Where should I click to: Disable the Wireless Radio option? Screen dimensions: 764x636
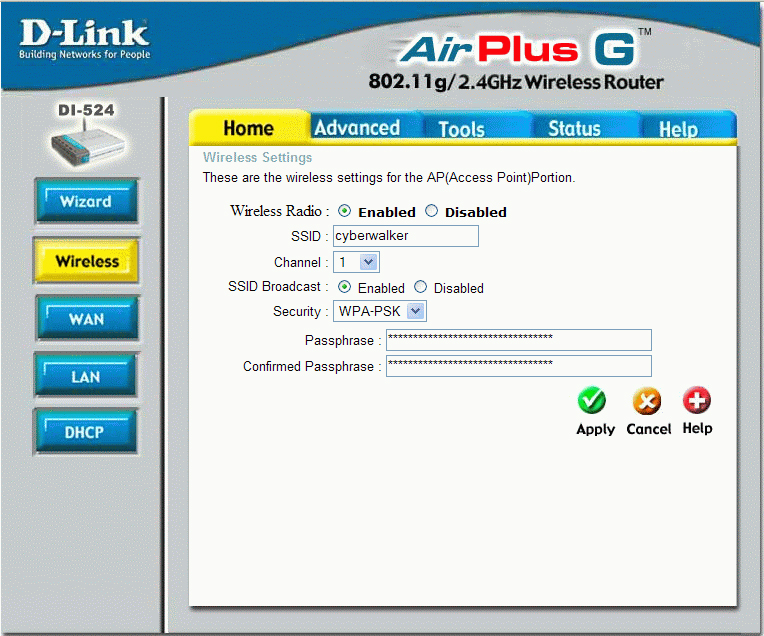coord(432,211)
